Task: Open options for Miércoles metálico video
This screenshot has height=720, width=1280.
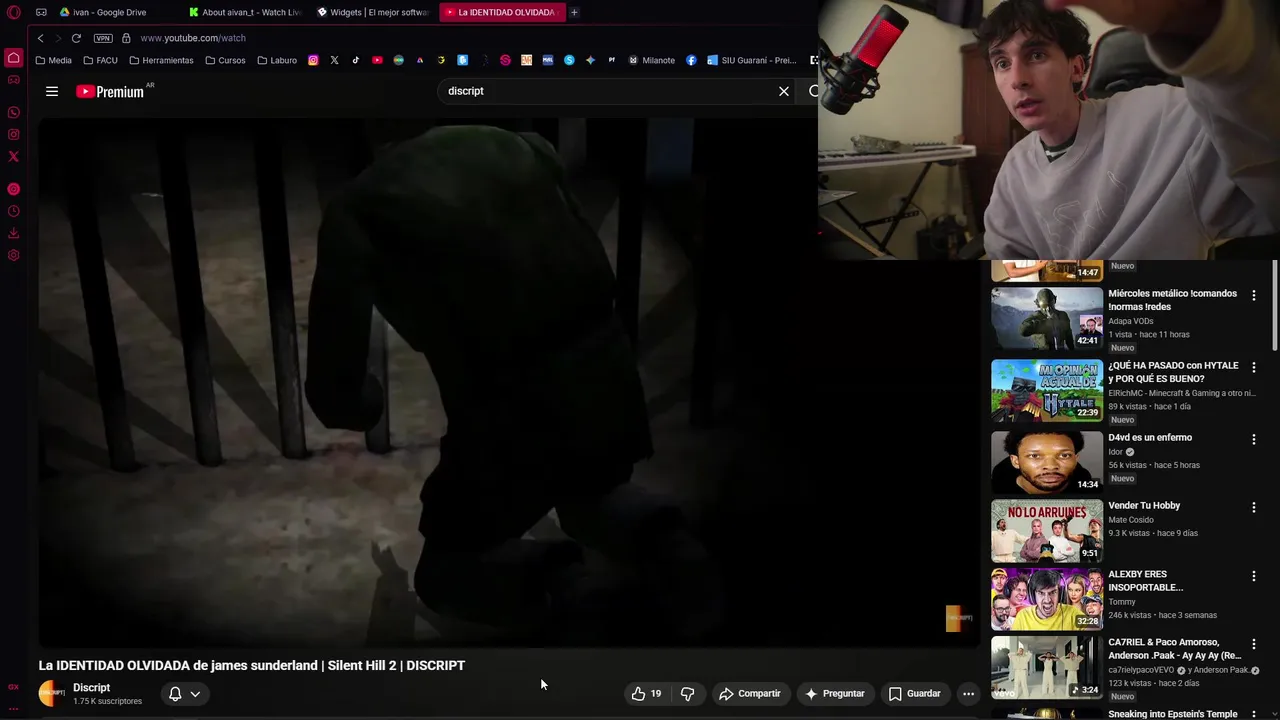Action: tap(1253, 296)
